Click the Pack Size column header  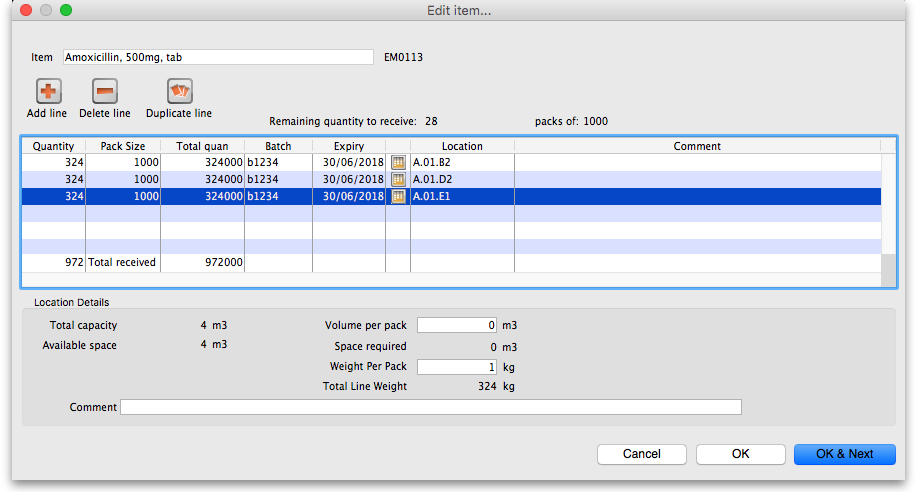pyautogui.click(x=122, y=146)
